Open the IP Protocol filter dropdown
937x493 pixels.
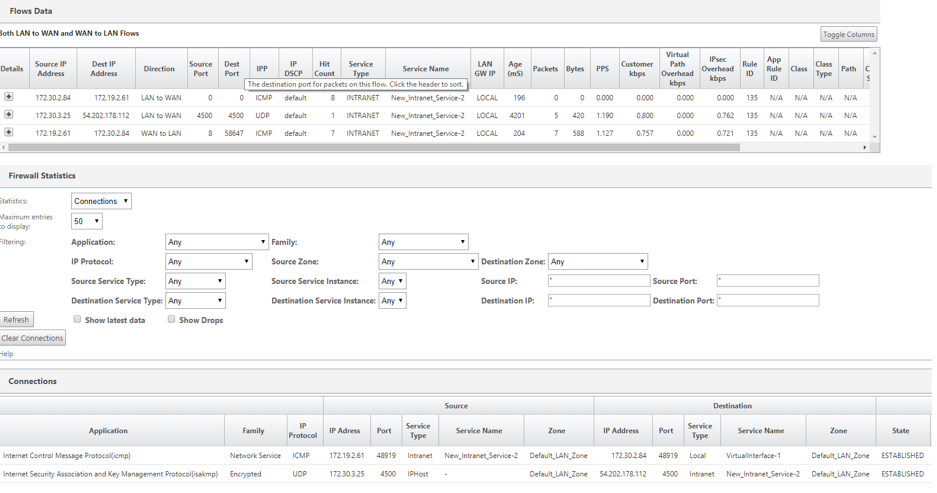(x=209, y=262)
